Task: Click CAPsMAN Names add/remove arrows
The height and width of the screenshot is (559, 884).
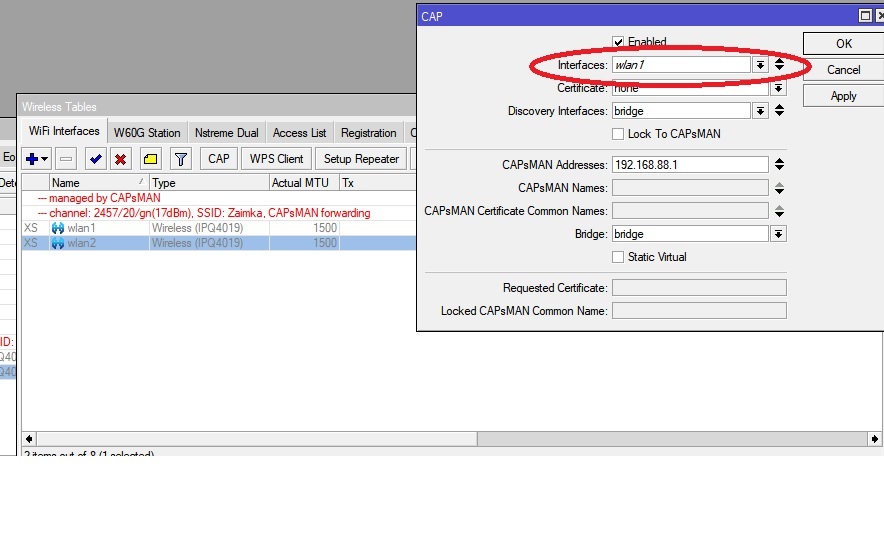Action: pos(779,188)
